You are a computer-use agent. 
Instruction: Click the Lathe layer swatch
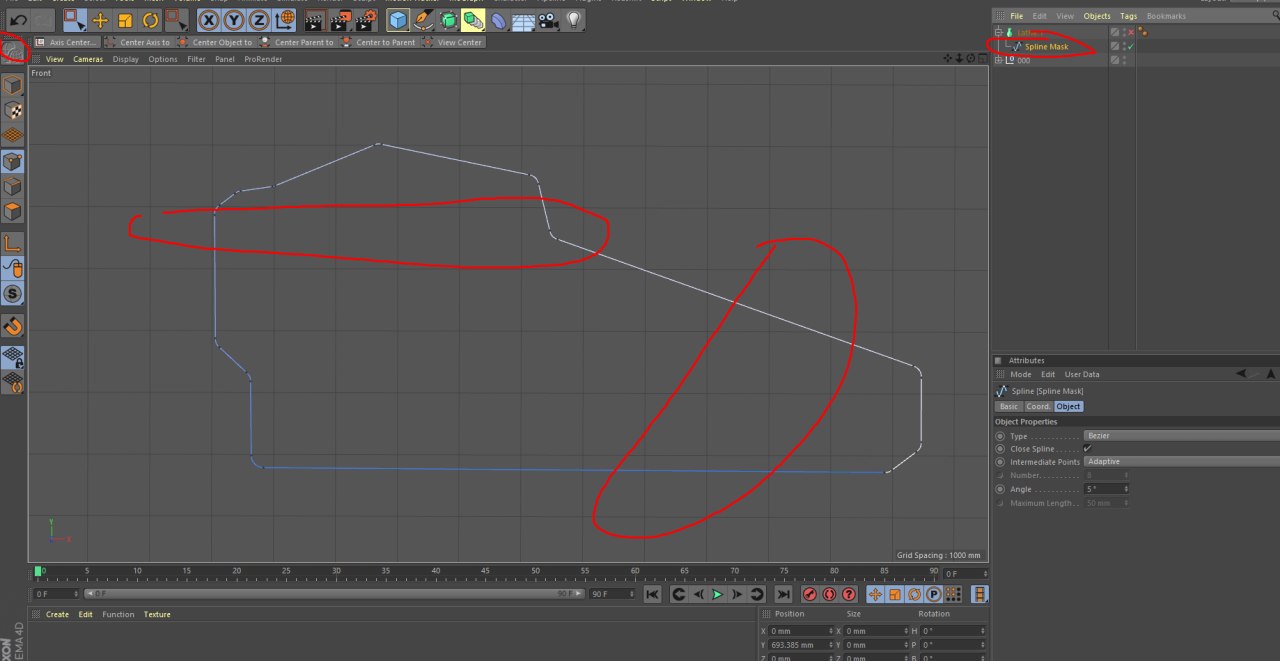click(x=1115, y=32)
